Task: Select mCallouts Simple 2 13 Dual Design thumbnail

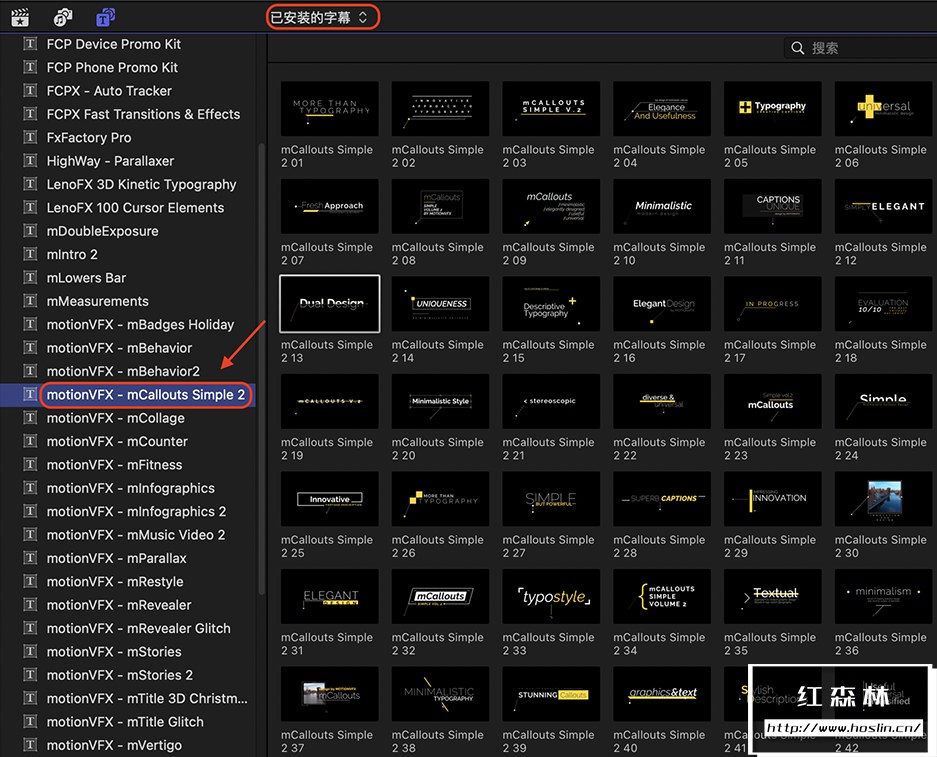Action: pyautogui.click(x=329, y=304)
